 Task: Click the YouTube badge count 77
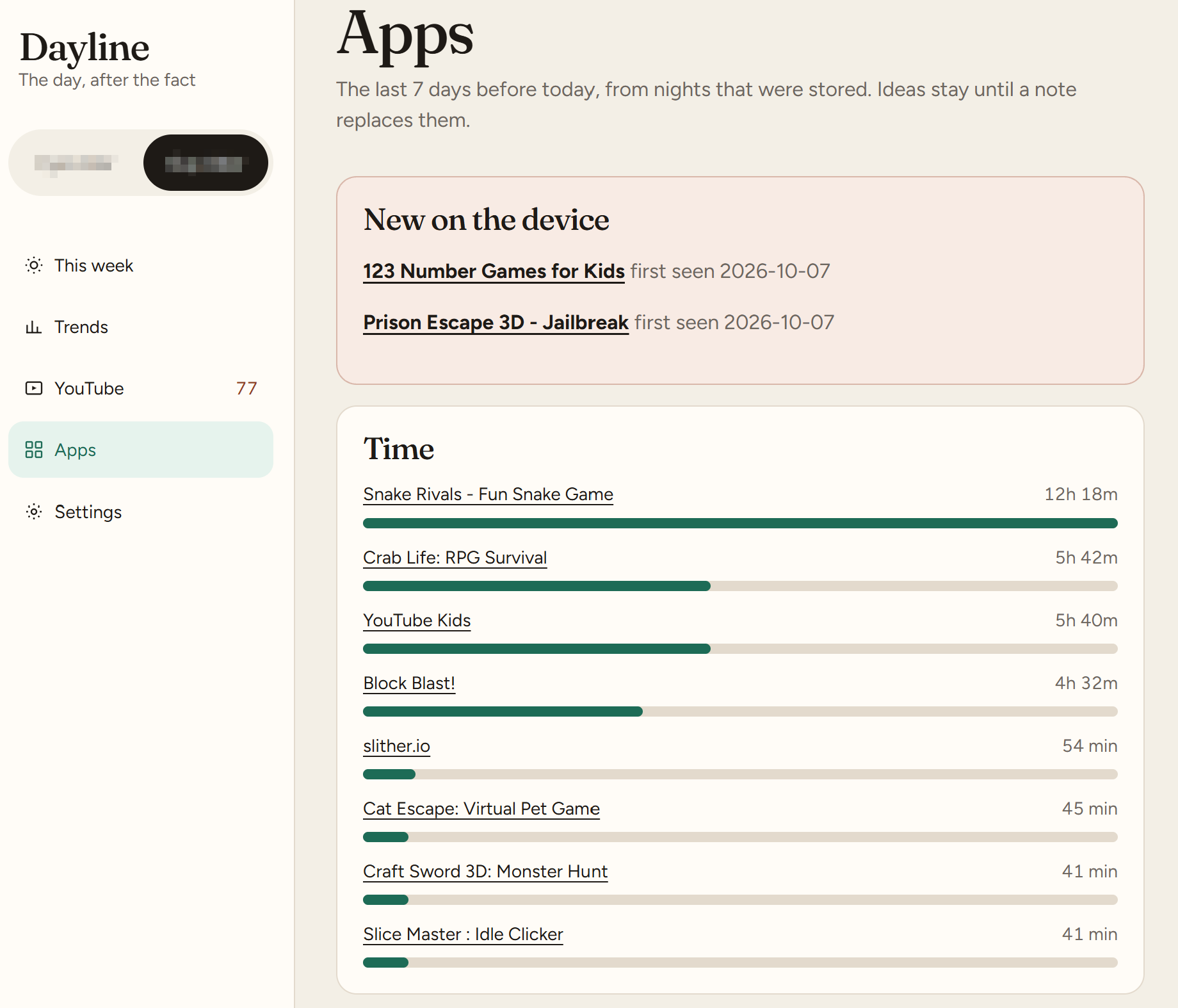click(x=246, y=388)
